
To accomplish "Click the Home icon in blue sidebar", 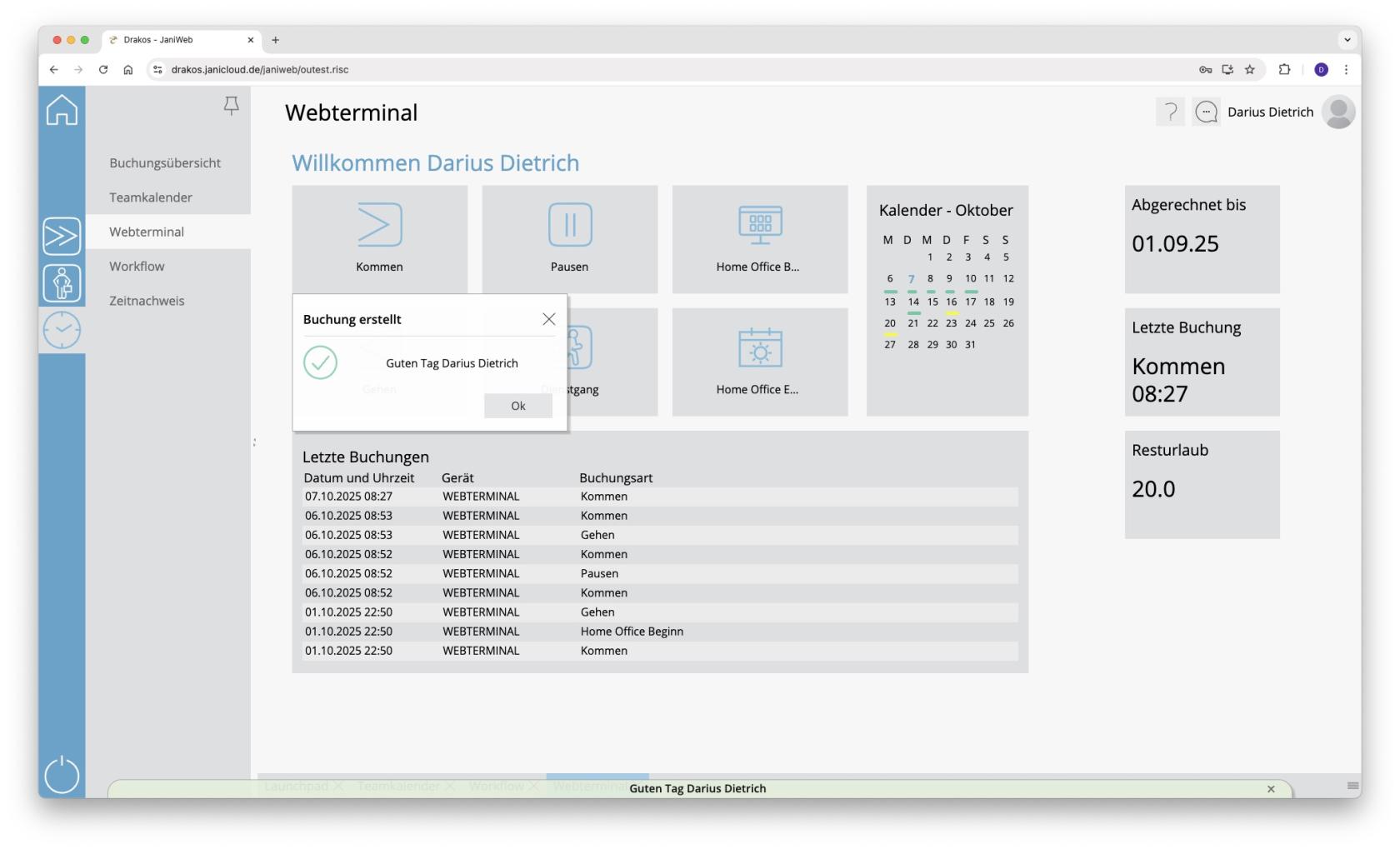I will [x=62, y=110].
